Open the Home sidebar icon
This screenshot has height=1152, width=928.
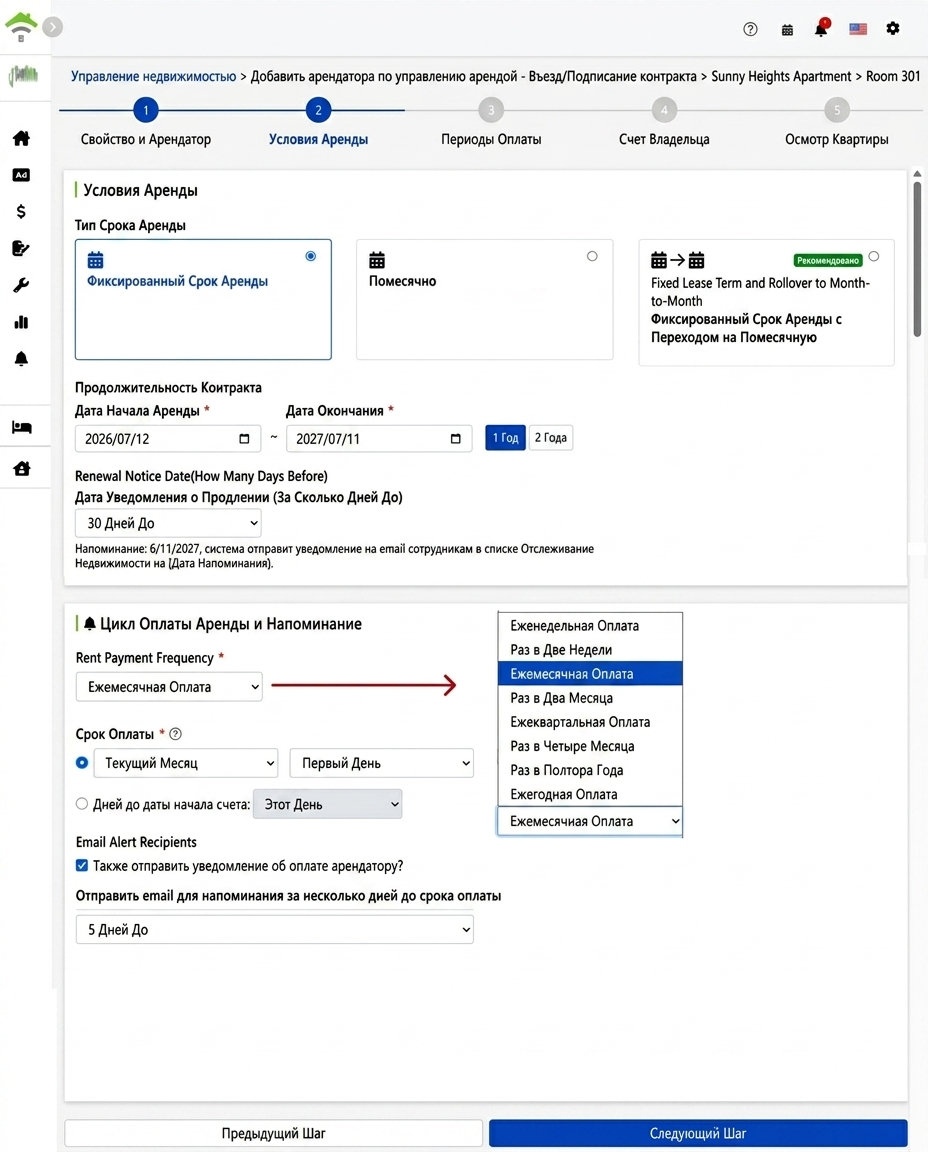[x=21, y=138]
